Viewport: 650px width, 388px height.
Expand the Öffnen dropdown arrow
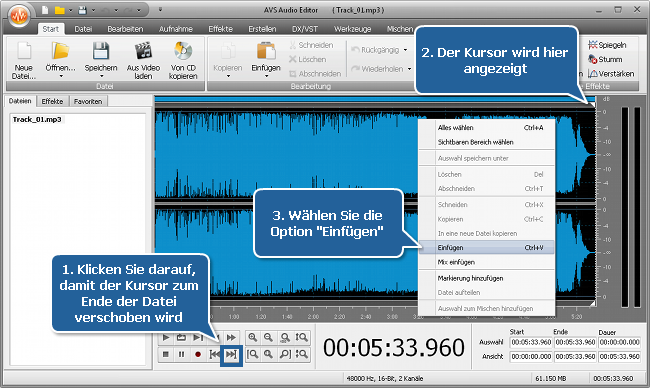(x=61, y=76)
